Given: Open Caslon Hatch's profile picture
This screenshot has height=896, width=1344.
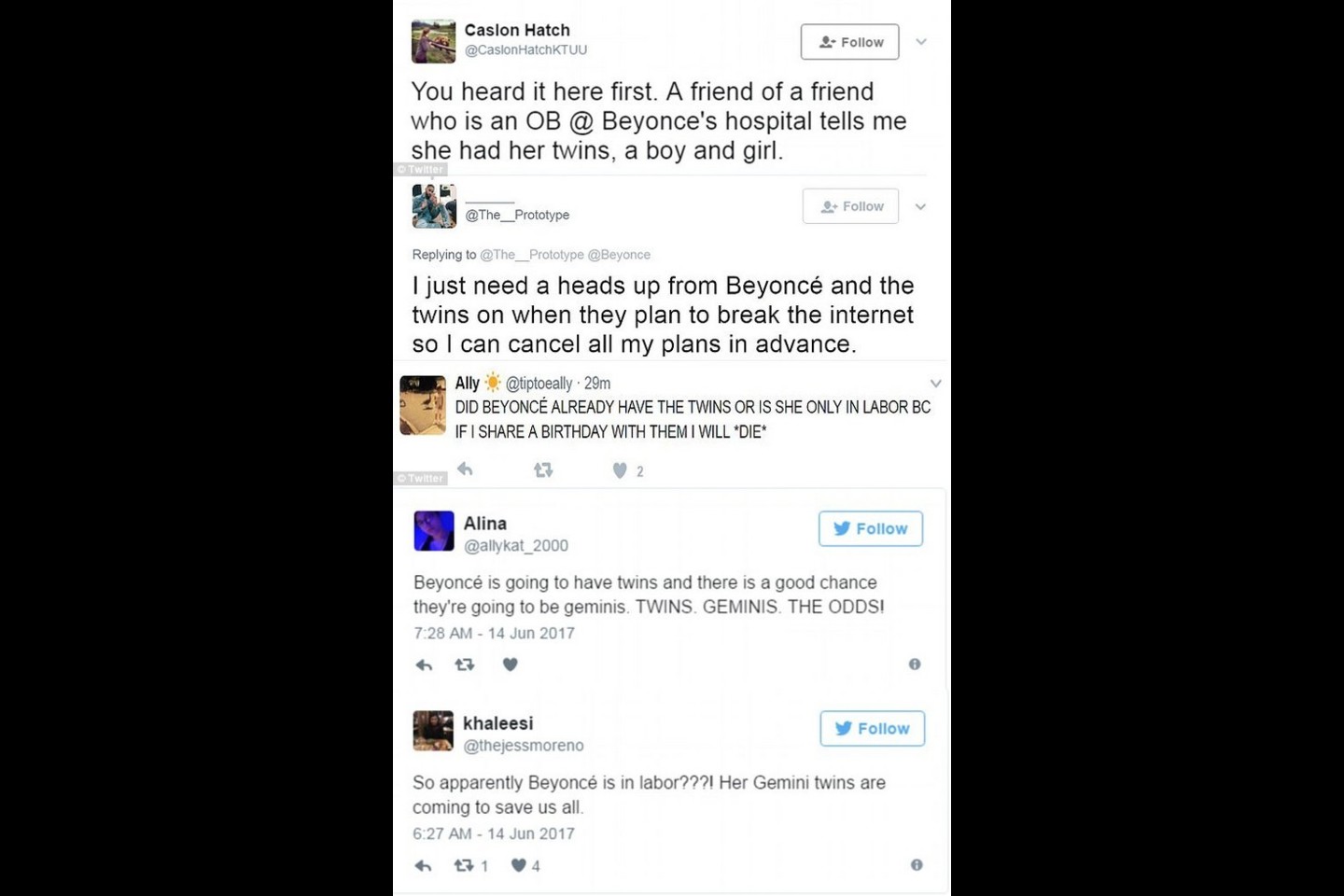Looking at the screenshot, I should [434, 41].
